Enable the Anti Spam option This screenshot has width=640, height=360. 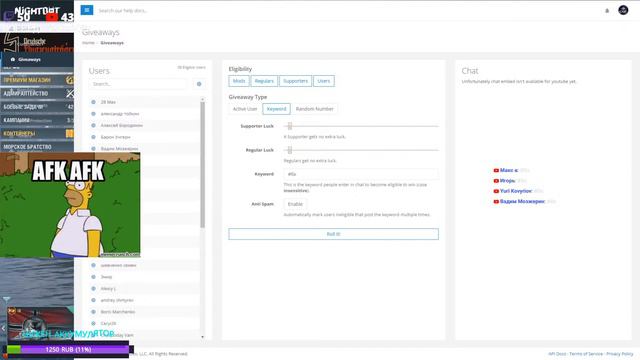click(295, 204)
